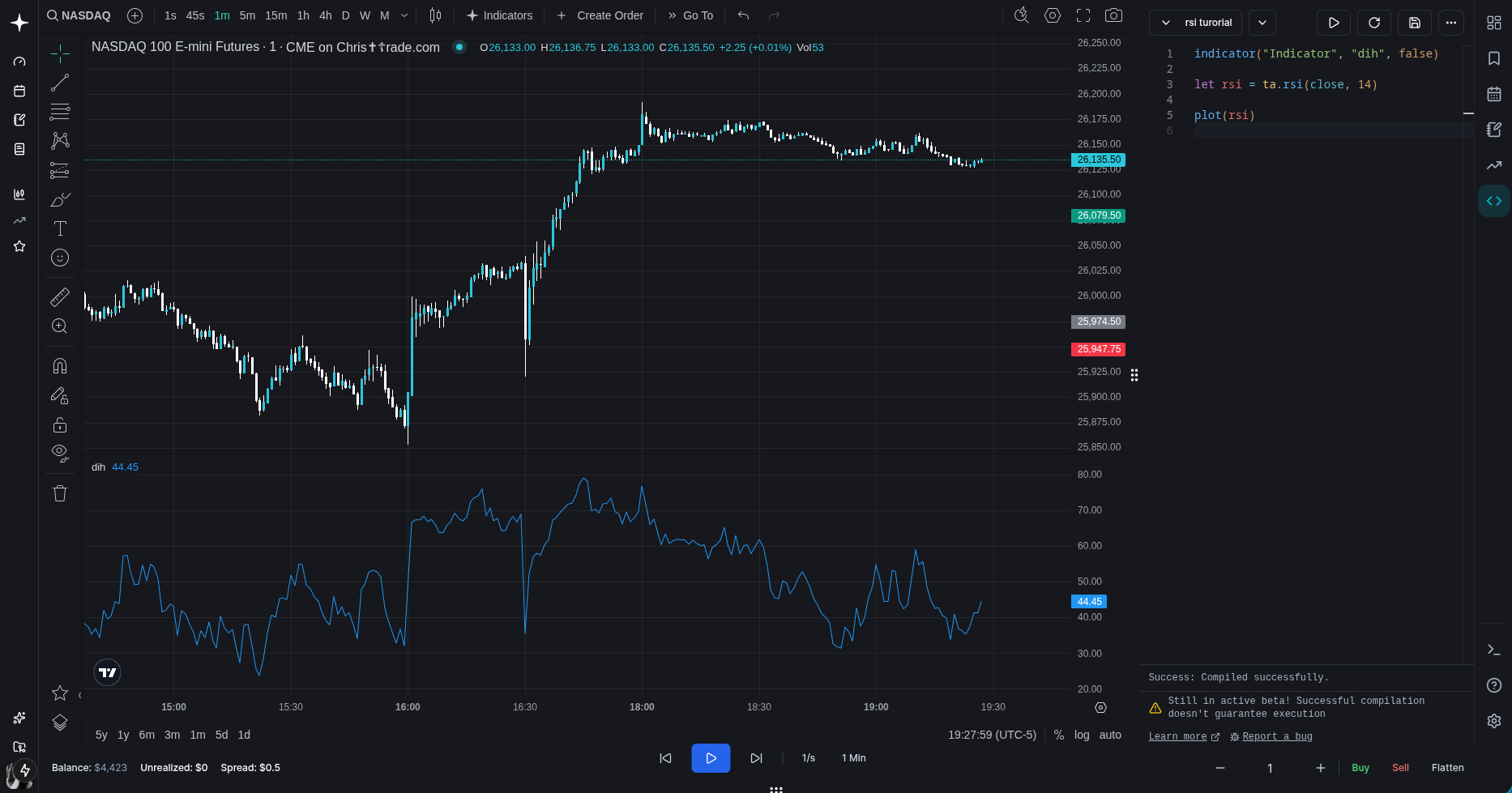Take a chart snapshot with camera icon
This screenshot has width=1512, height=793.
point(1113,15)
